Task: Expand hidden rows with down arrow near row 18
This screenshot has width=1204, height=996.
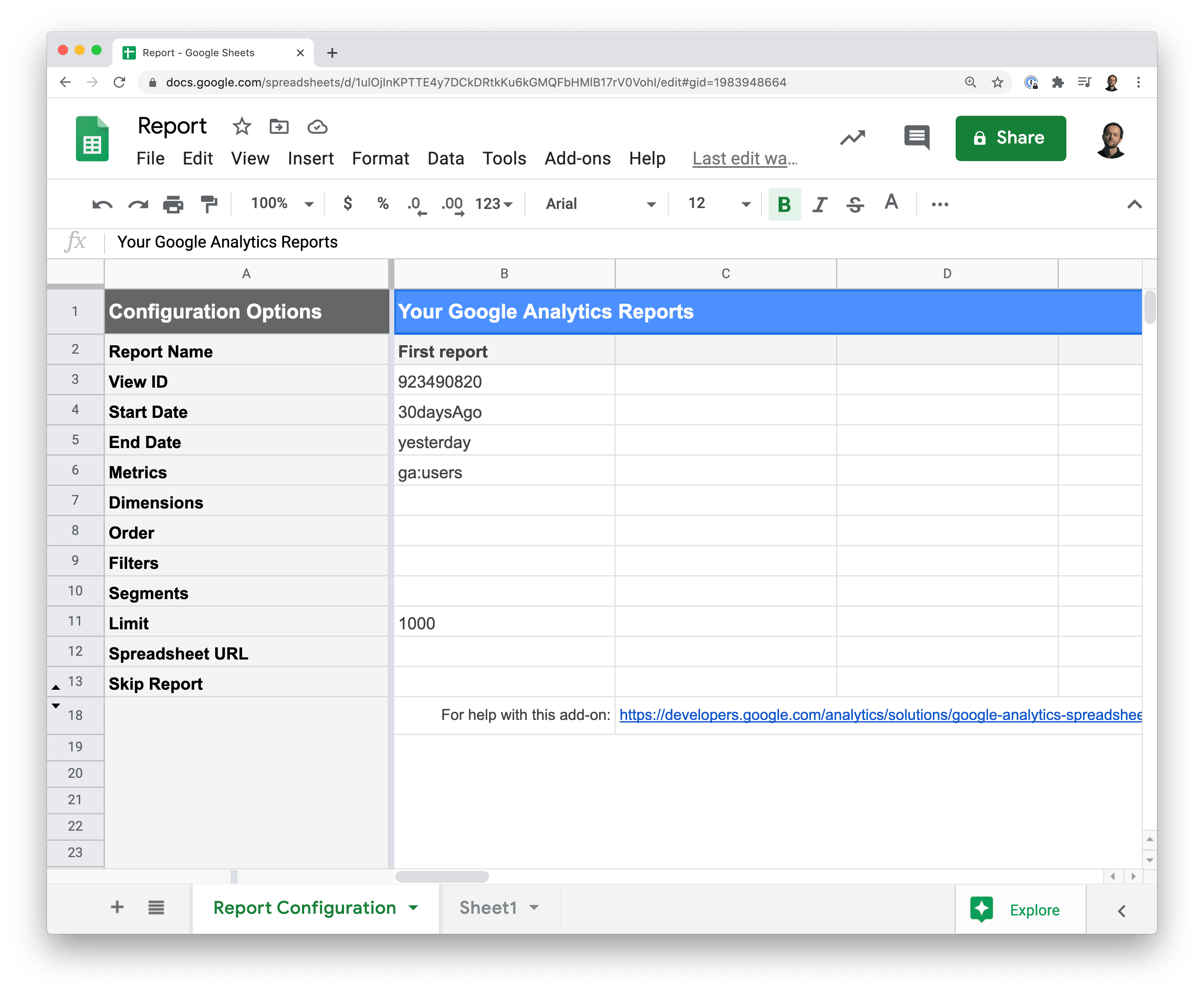Action: pos(56,706)
